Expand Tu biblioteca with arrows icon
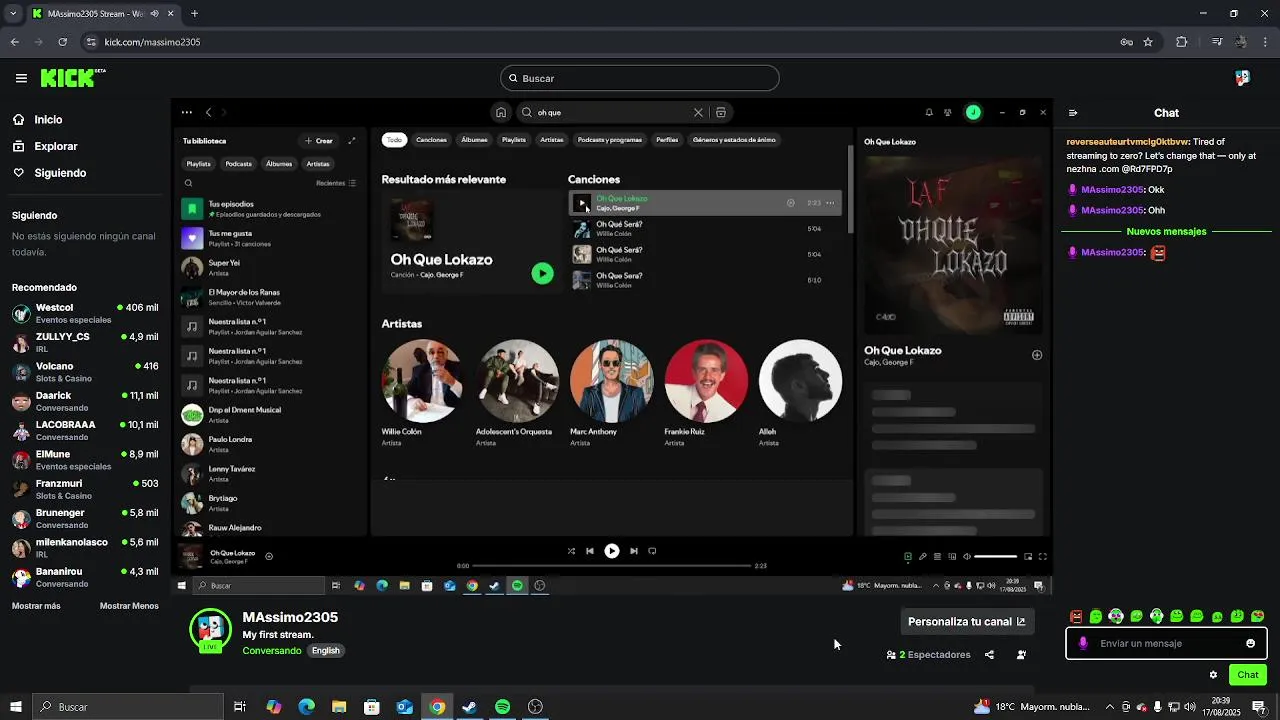1280x720 pixels. (x=351, y=141)
